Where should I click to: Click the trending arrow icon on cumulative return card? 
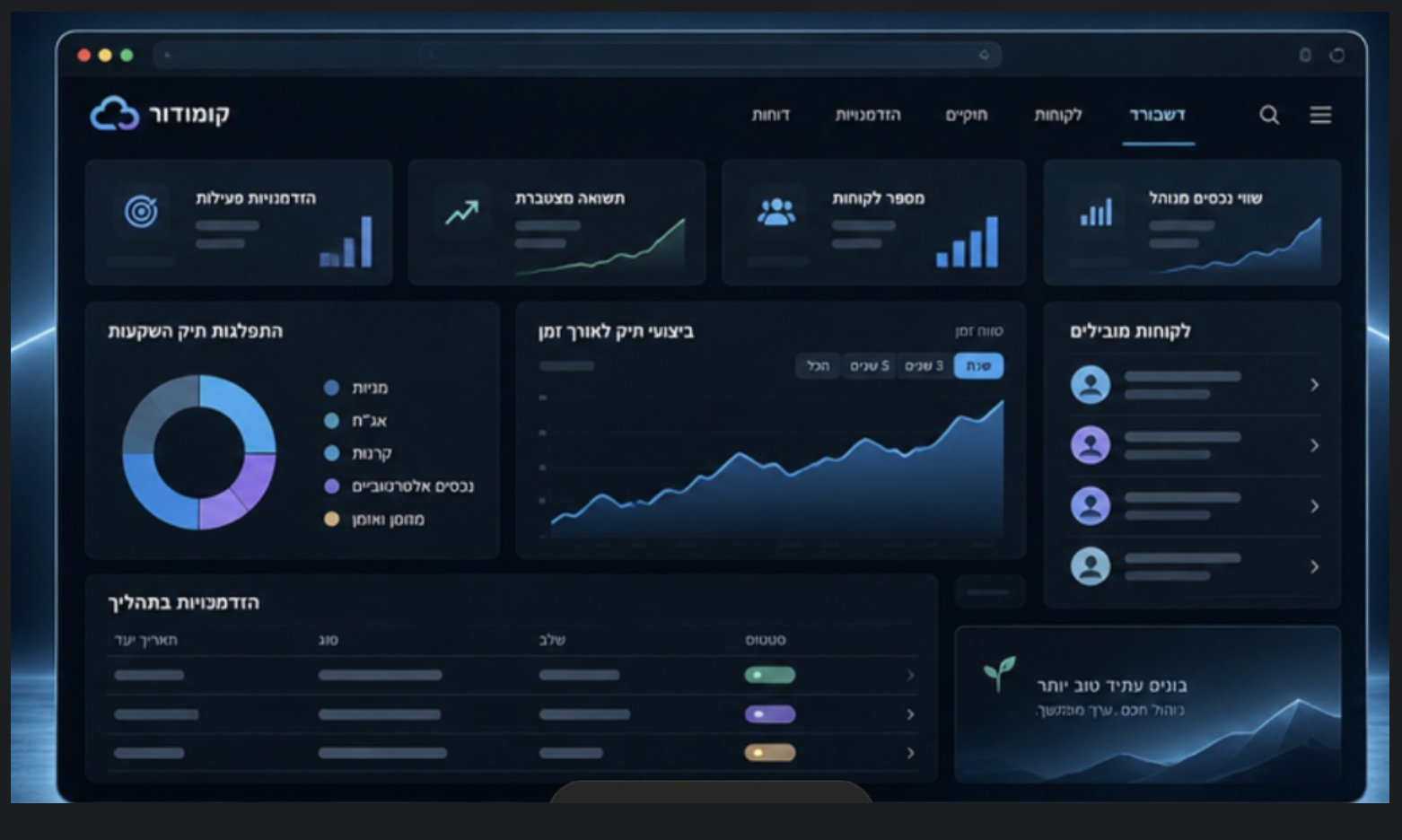pyautogui.click(x=462, y=213)
